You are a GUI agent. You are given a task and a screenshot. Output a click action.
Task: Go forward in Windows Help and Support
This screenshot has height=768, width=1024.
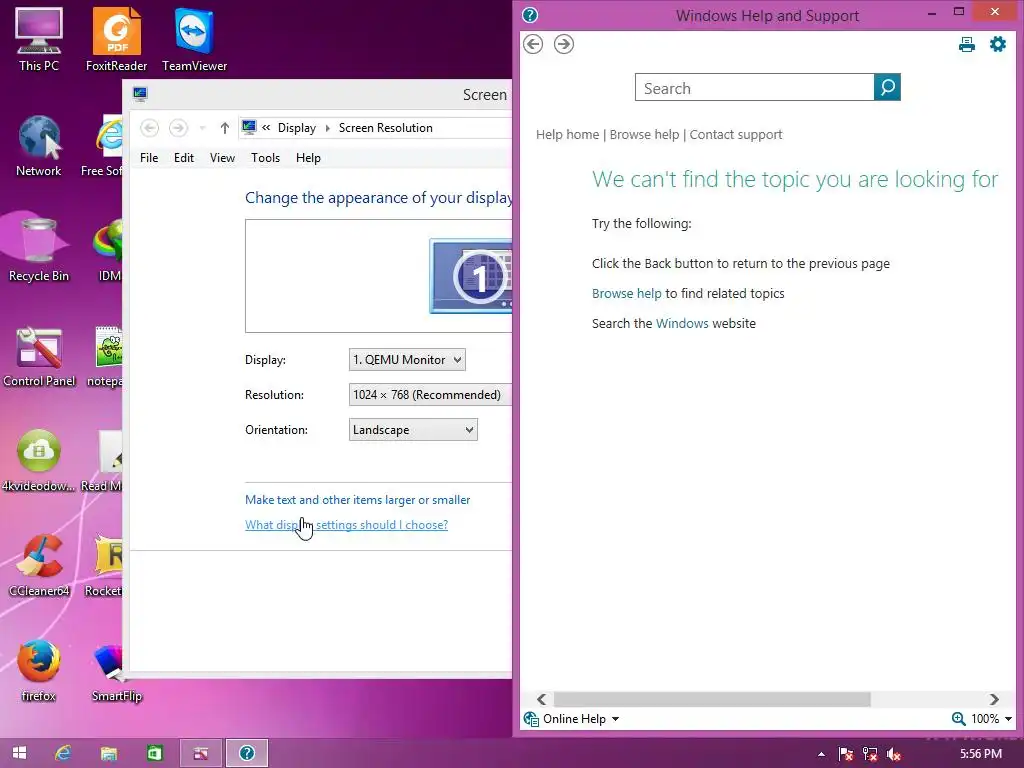564,44
